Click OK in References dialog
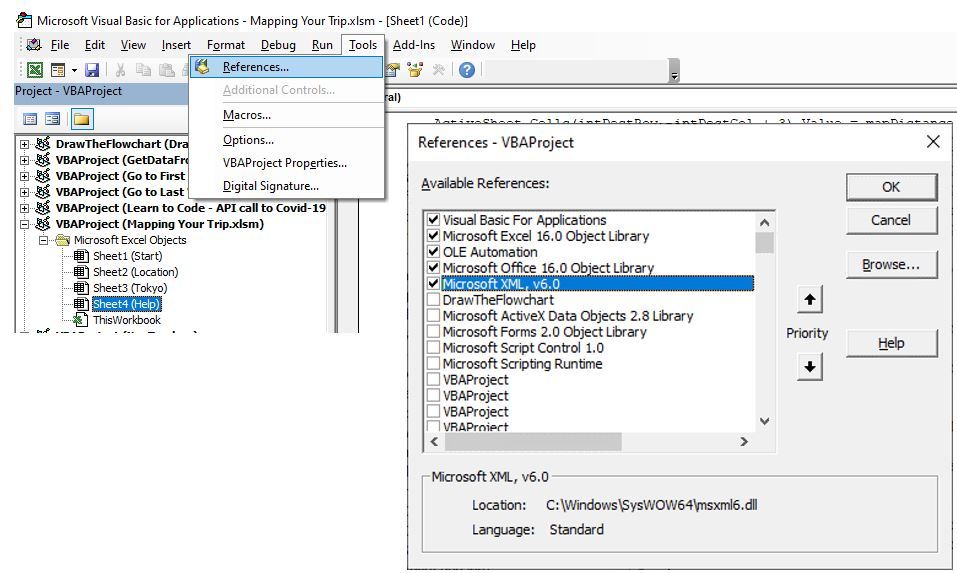Image resolution: width=957 pixels, height=573 pixels. point(891,187)
